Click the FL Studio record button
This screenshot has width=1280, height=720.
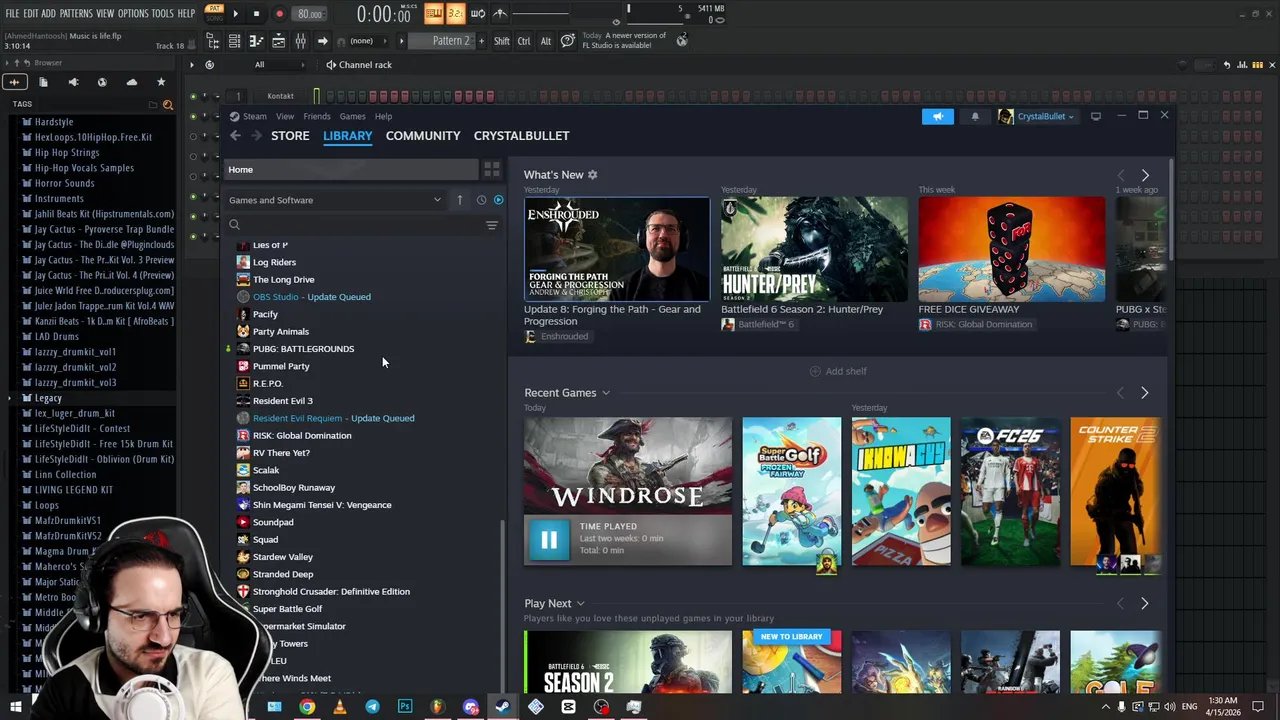click(279, 14)
